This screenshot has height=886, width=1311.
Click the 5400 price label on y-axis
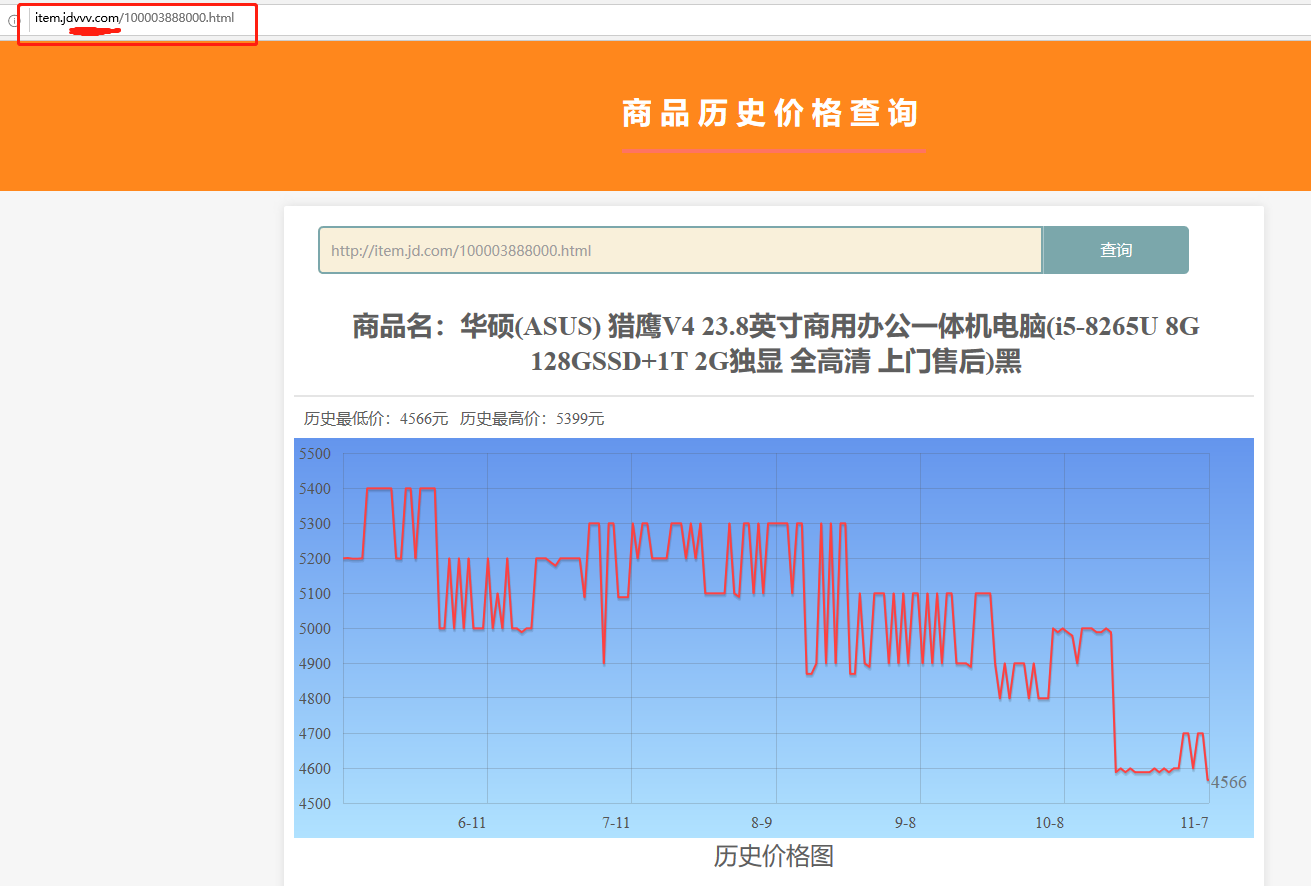314,489
